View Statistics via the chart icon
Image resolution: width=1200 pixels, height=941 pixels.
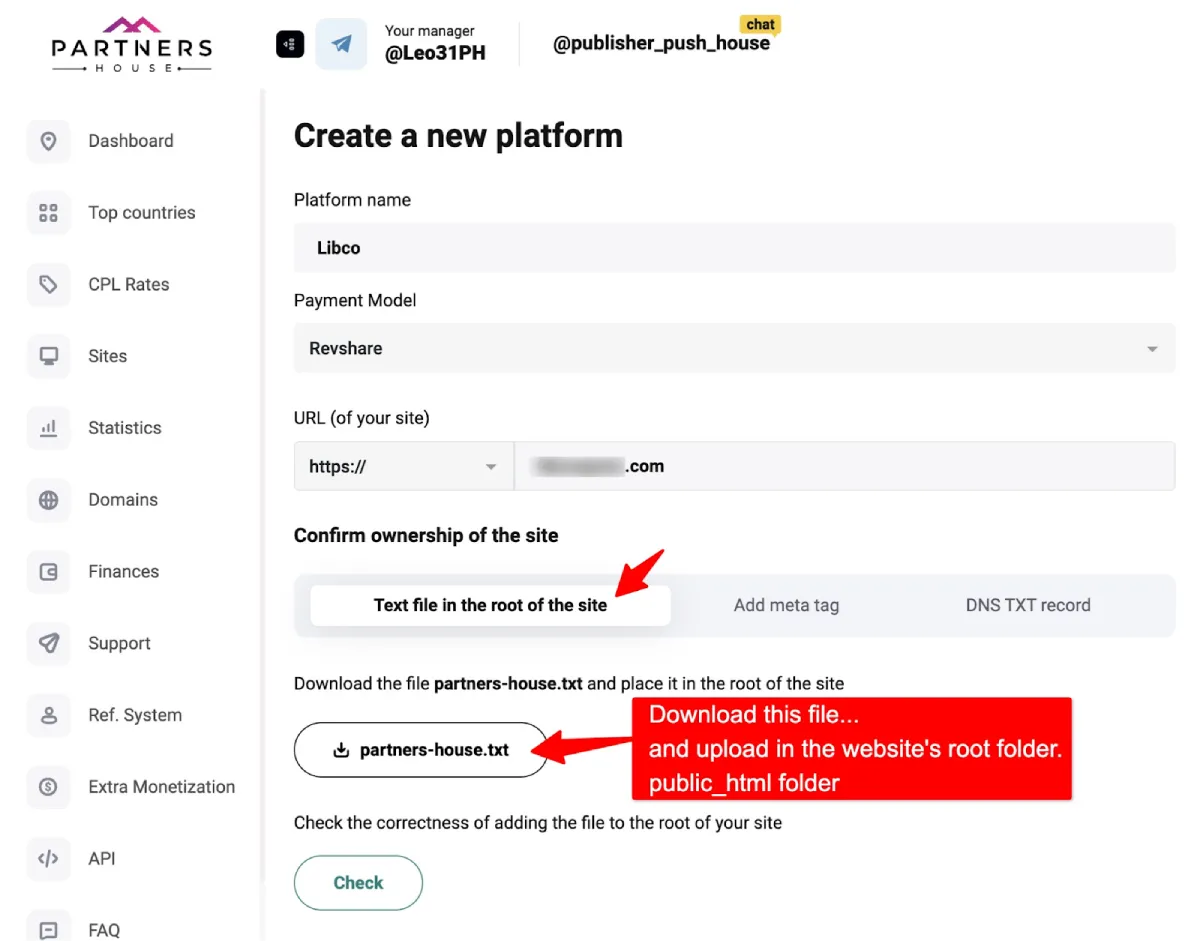48,428
